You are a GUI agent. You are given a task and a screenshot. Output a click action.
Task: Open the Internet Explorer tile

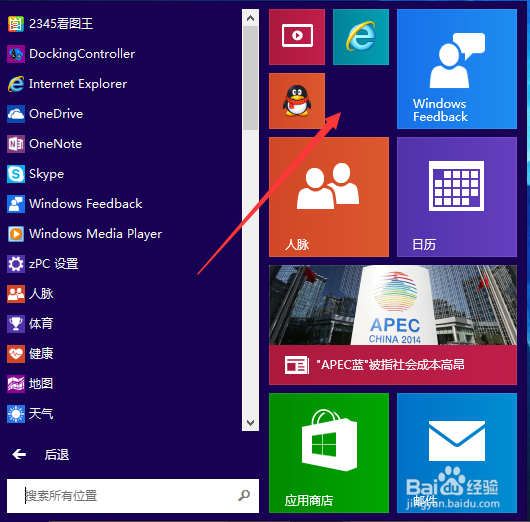click(x=361, y=37)
